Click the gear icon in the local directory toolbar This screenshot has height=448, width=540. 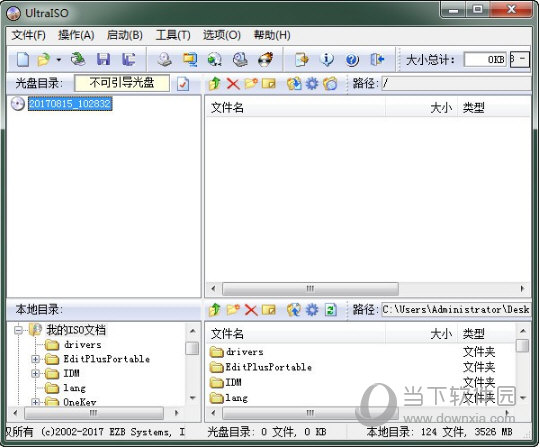312,310
